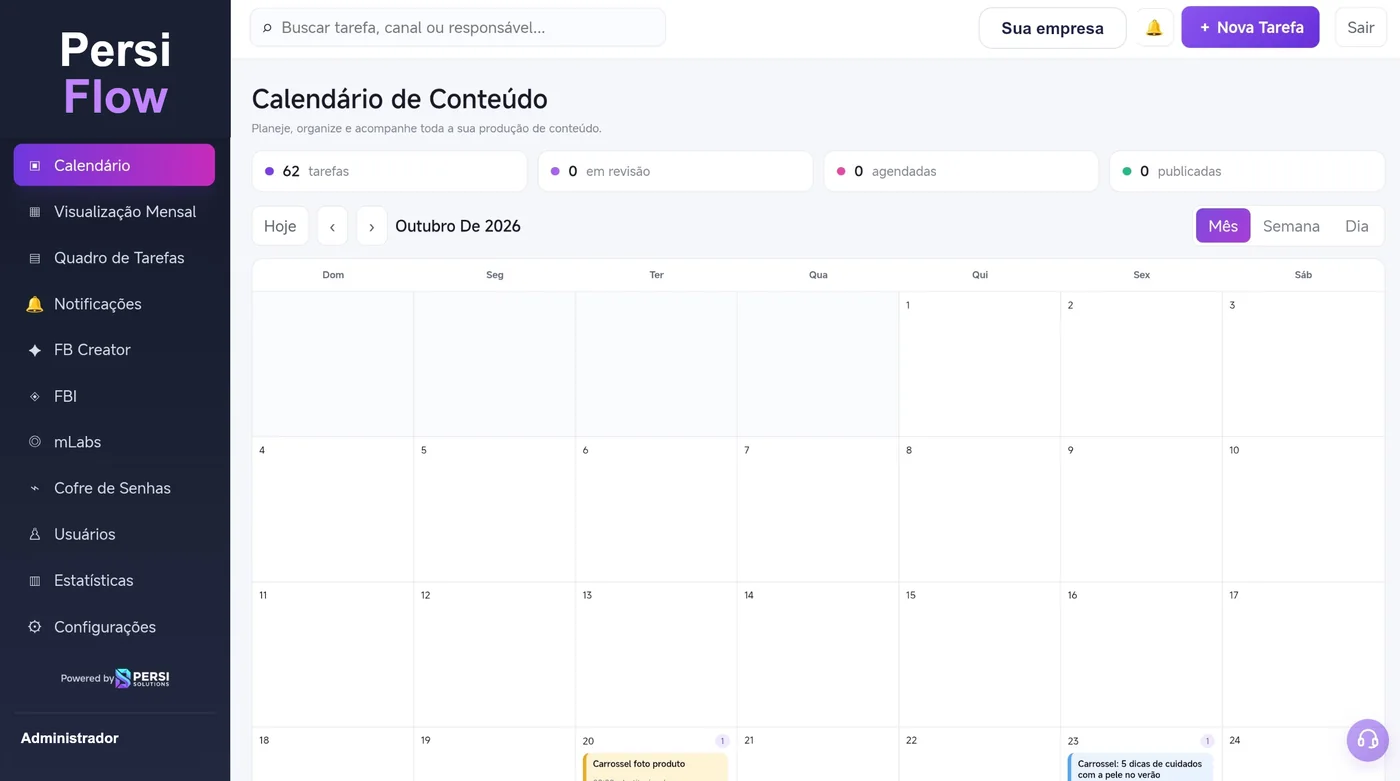The height and width of the screenshot is (781, 1400).
Task: Click the Persi Flow logo
Action: pos(115,73)
